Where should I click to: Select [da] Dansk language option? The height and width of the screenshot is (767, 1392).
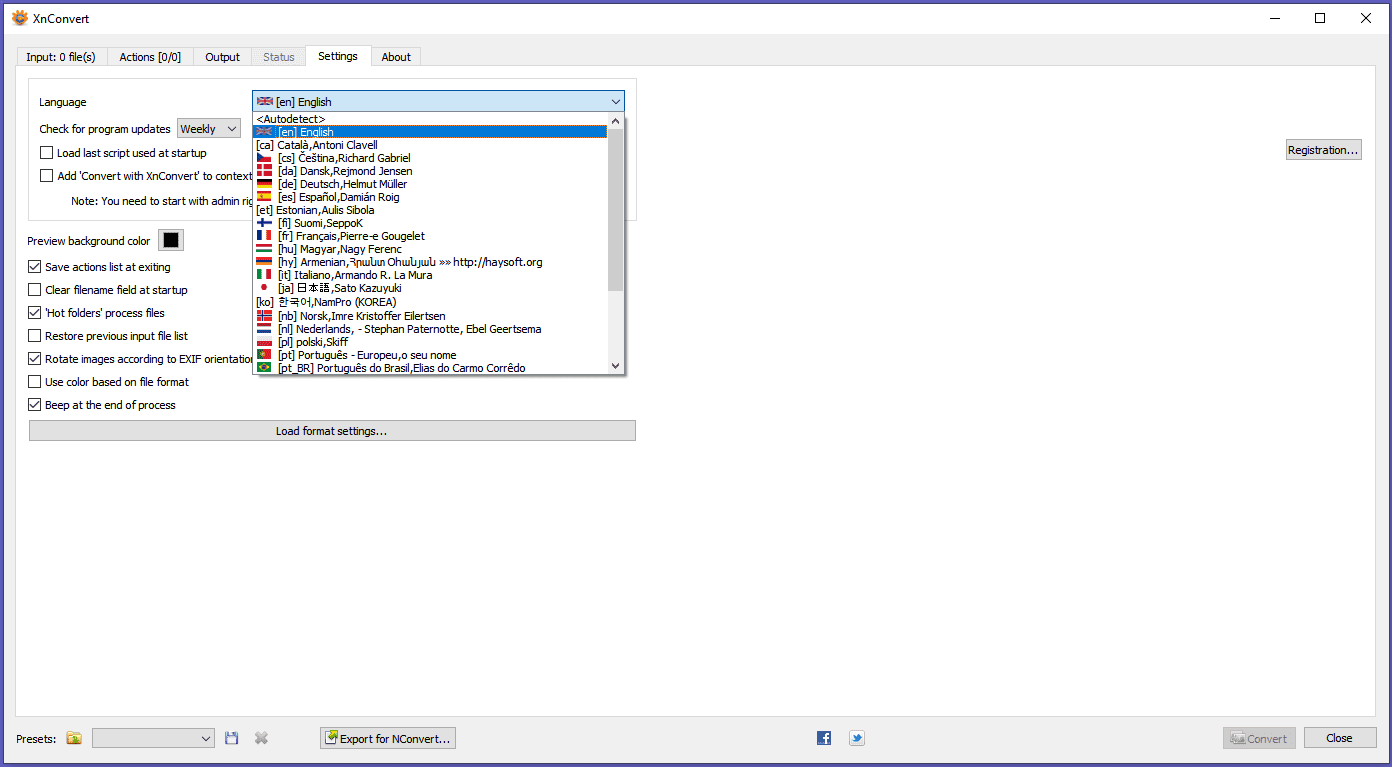(x=430, y=171)
